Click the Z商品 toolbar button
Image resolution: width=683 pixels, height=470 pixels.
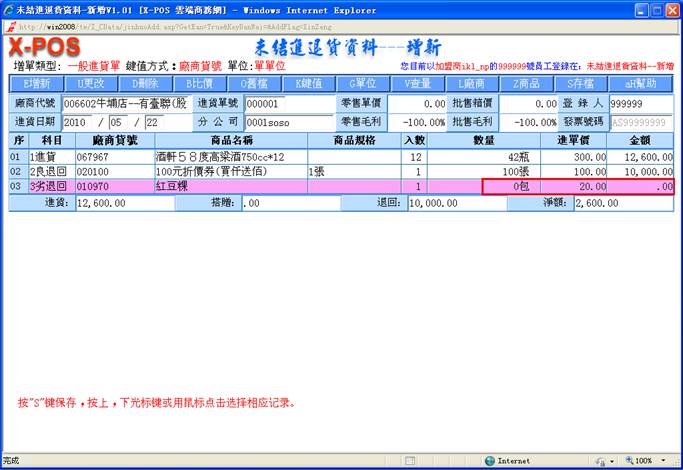(x=526, y=83)
